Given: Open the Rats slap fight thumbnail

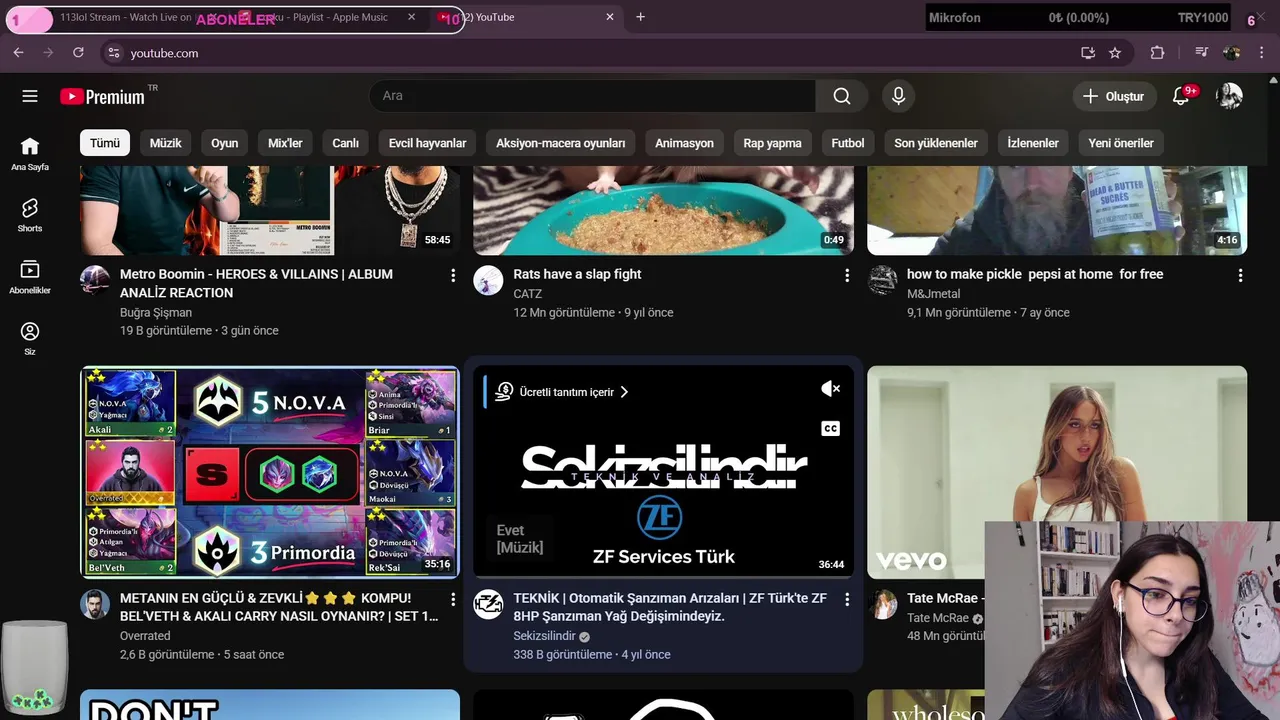Looking at the screenshot, I should coord(663,210).
